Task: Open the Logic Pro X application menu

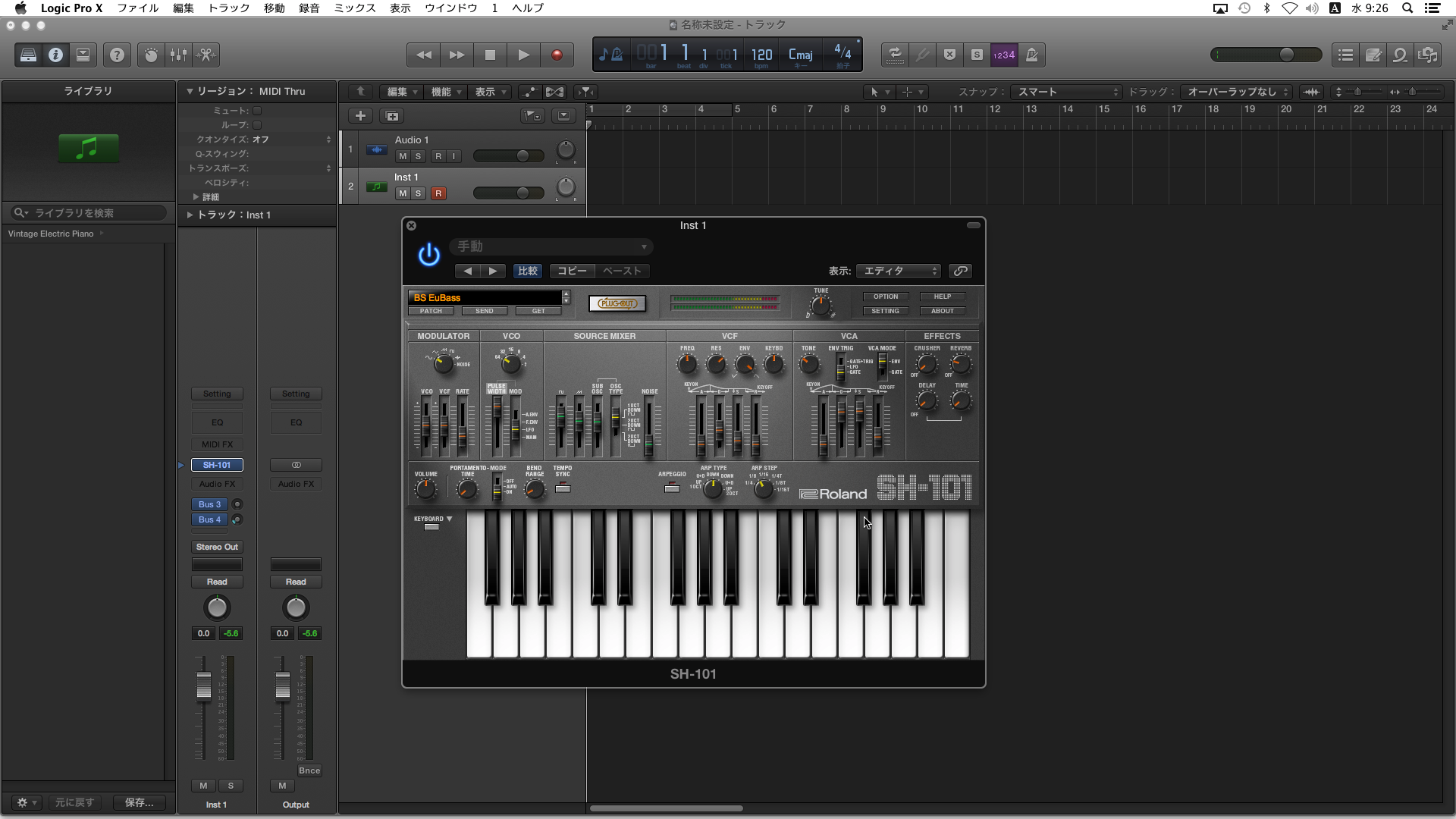Action: [x=71, y=8]
